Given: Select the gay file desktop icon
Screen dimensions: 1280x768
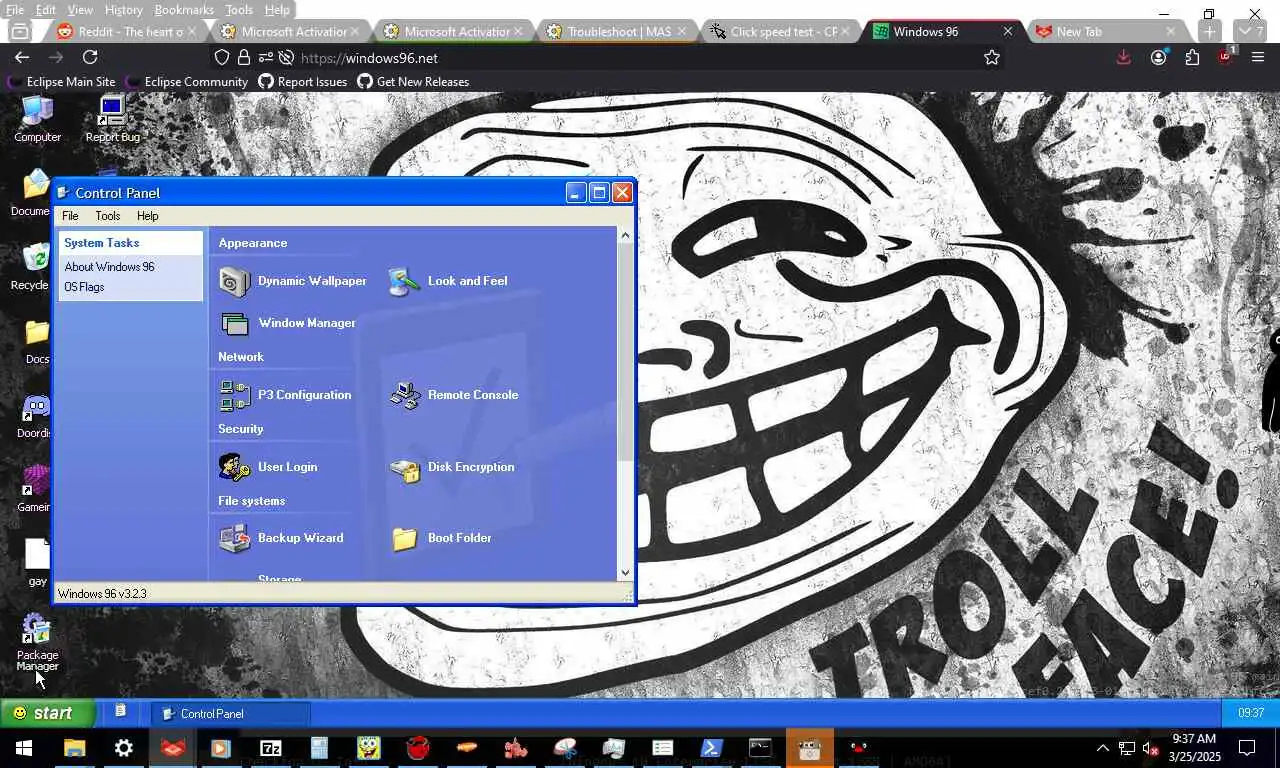Looking at the screenshot, I should pyautogui.click(x=37, y=563).
